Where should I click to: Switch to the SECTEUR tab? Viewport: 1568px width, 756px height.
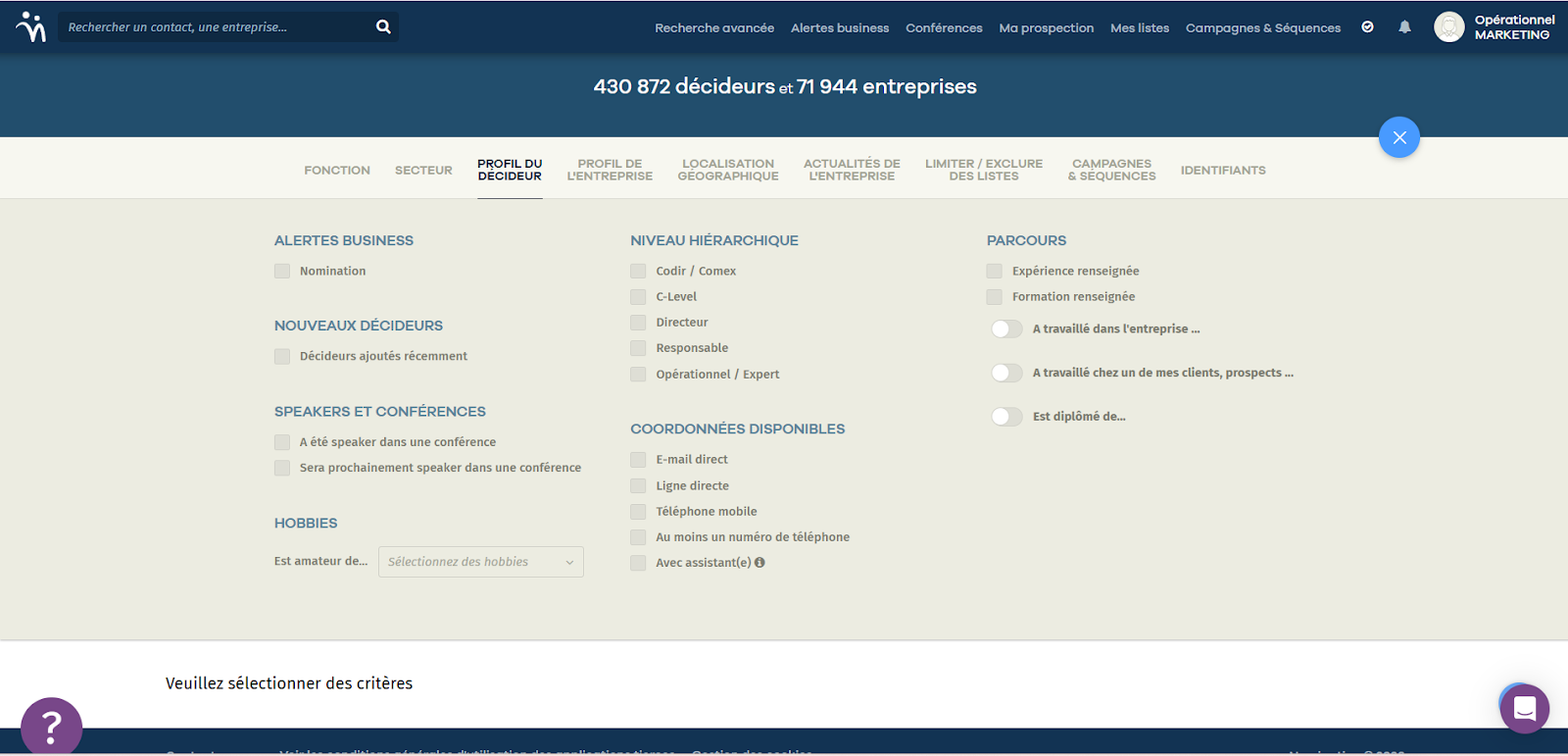pos(423,171)
